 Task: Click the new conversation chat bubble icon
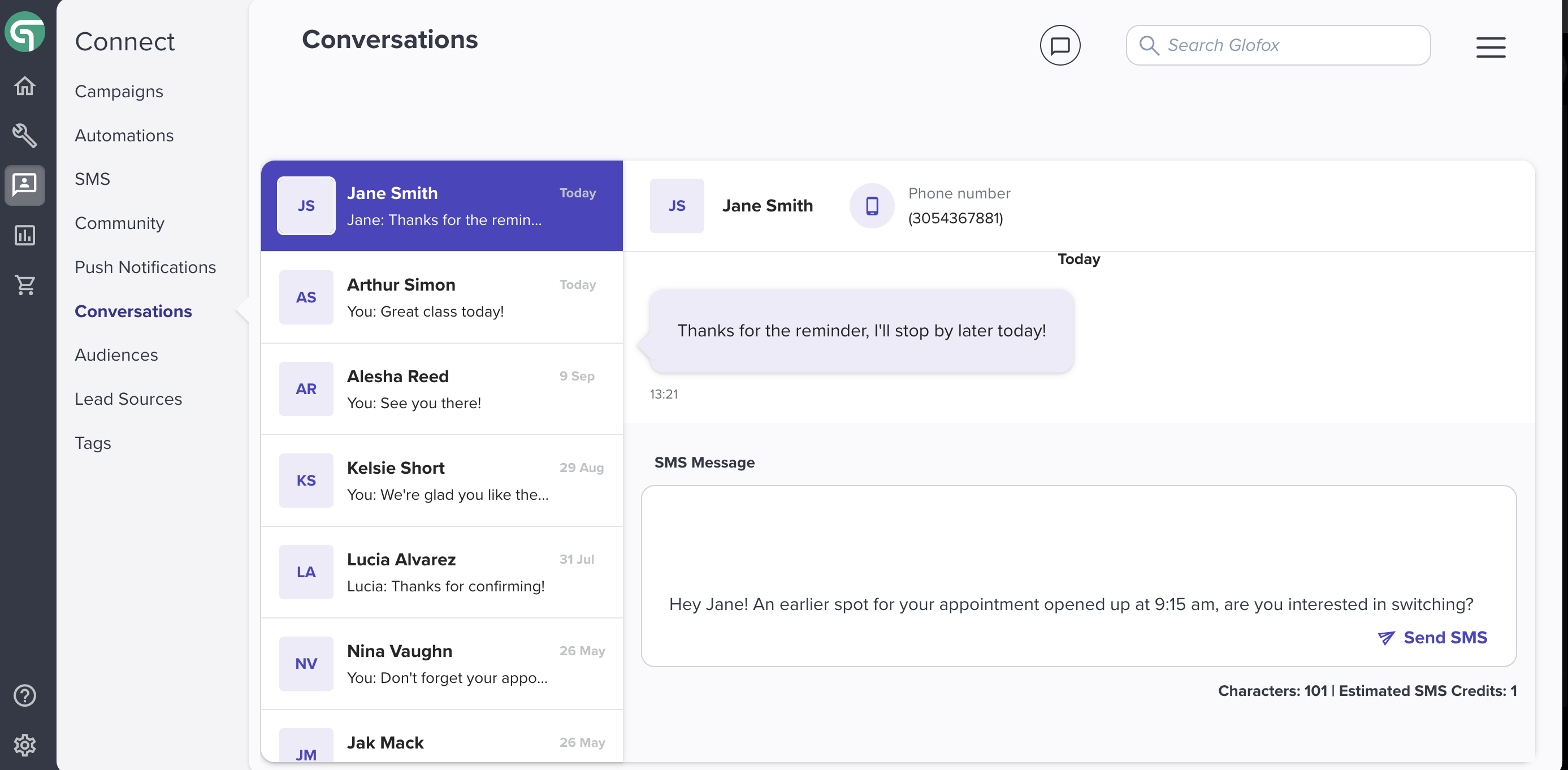pos(1060,45)
